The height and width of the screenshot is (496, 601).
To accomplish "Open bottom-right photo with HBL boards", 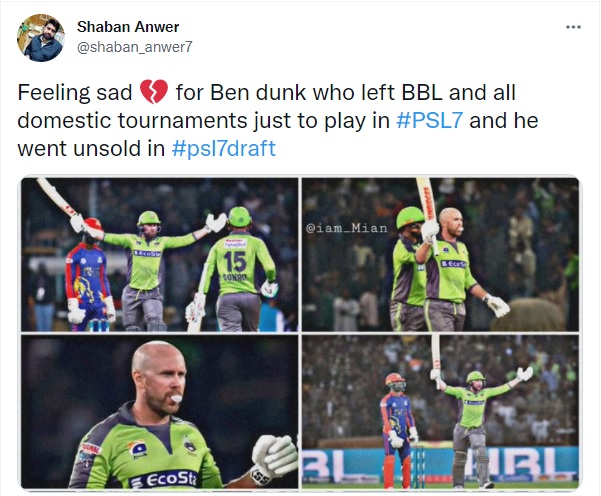I will click(x=440, y=412).
